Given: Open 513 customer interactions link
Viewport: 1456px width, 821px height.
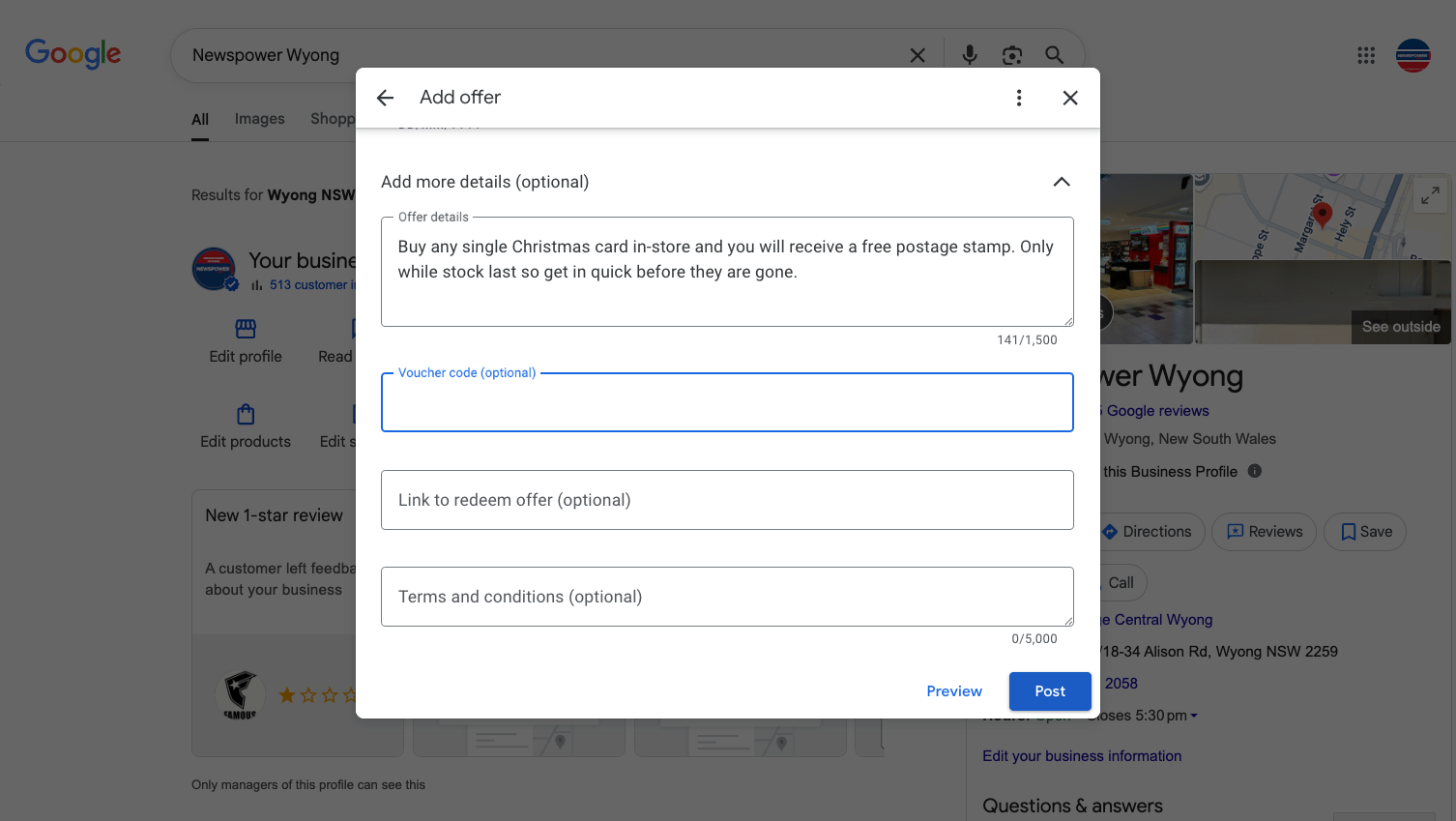Looking at the screenshot, I should pos(313,285).
